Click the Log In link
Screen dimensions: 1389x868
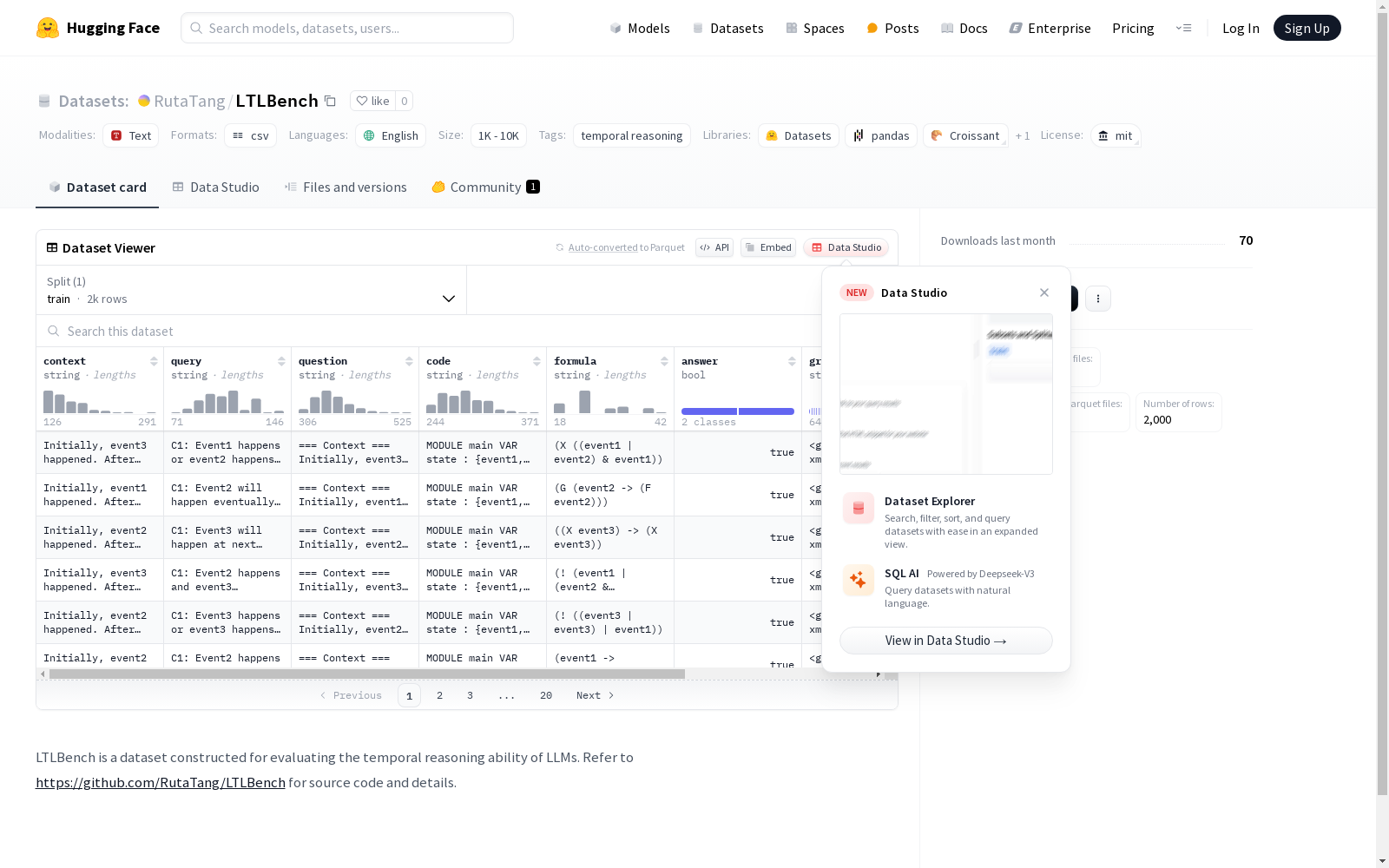[1241, 28]
